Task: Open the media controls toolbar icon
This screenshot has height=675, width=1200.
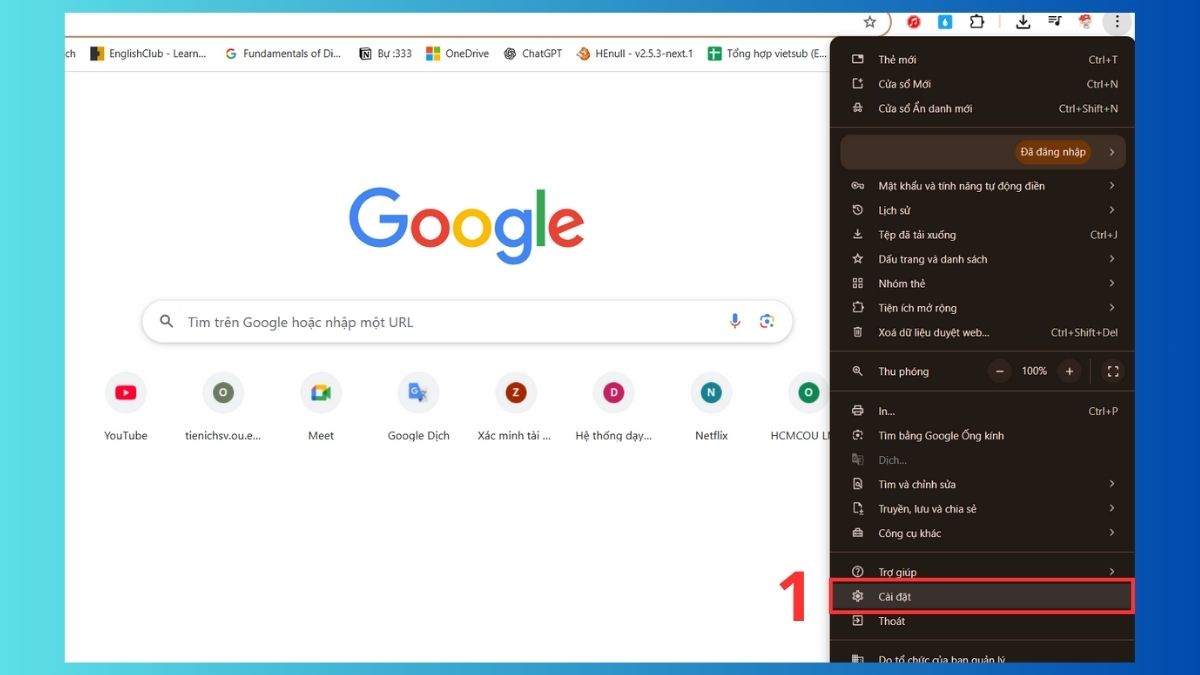Action: pyautogui.click(x=1054, y=21)
